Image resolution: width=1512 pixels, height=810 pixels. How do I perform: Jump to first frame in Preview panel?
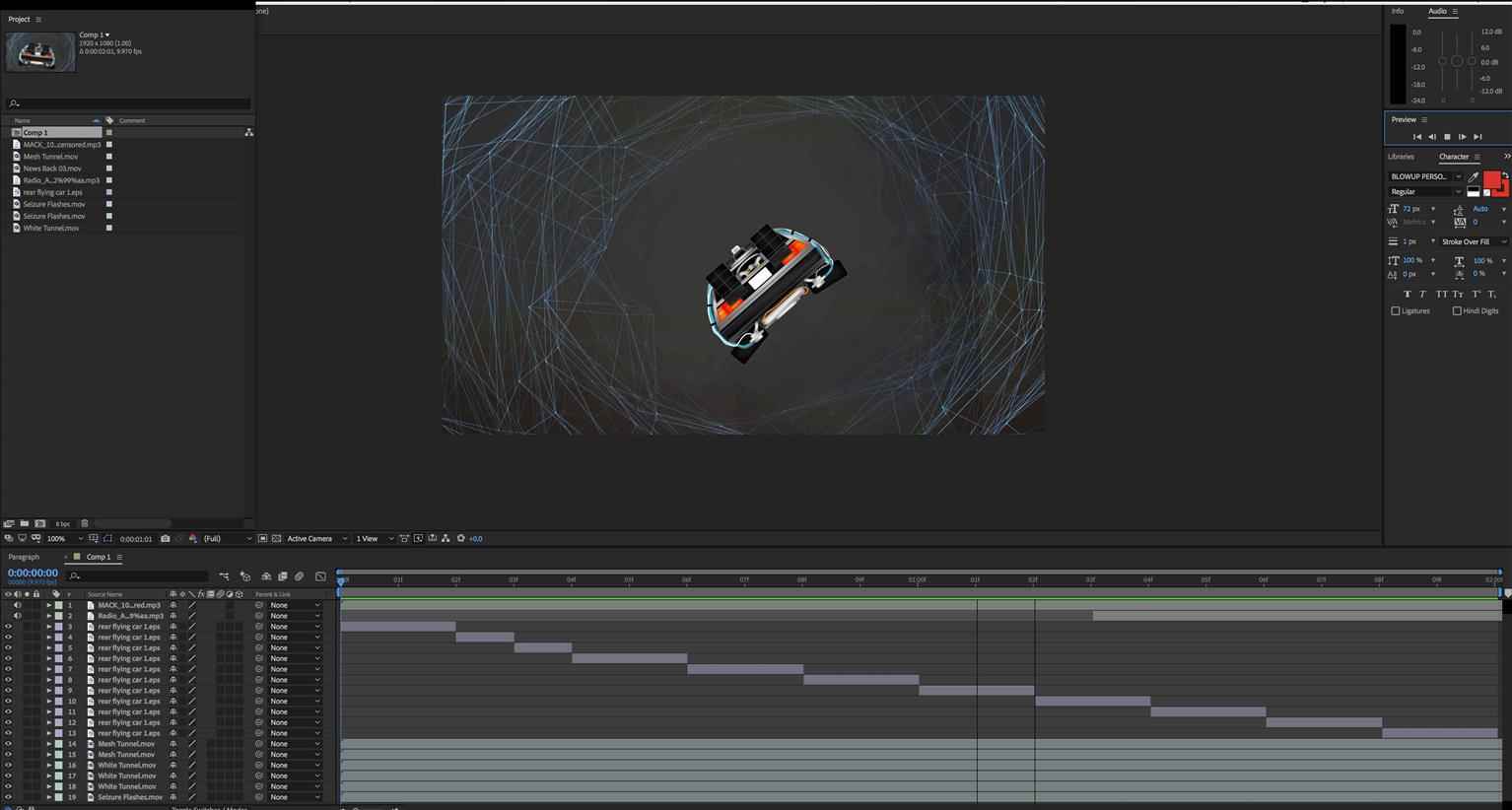[x=1417, y=137]
